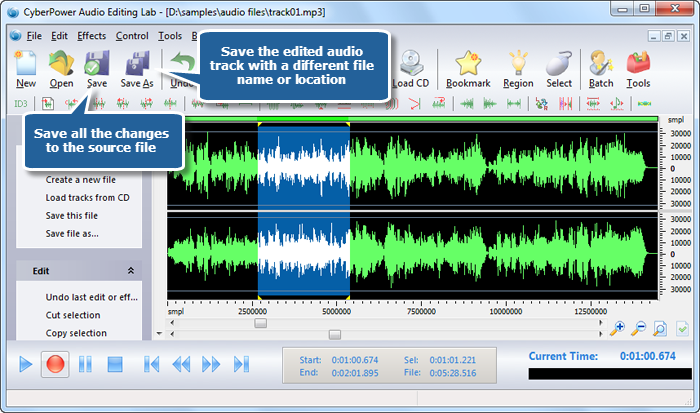Viewport: 700px width, 413px height.
Task: Click the Select mouse icon
Action: [559, 63]
